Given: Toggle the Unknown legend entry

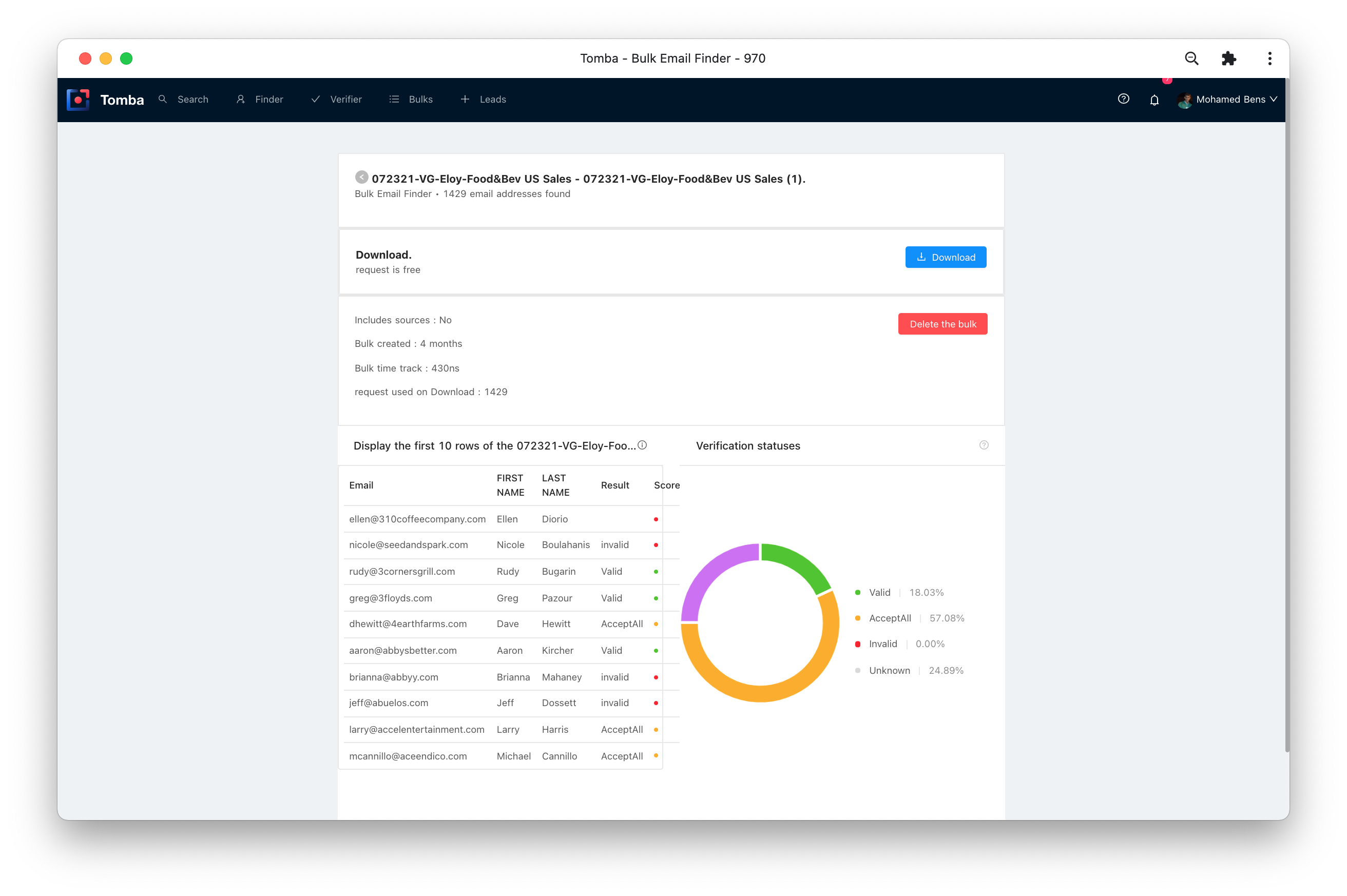Looking at the screenshot, I should tap(909, 670).
